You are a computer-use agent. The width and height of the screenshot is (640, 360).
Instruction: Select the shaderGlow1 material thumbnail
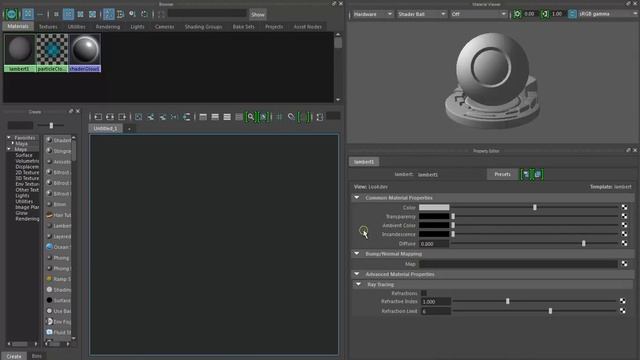click(x=84, y=53)
